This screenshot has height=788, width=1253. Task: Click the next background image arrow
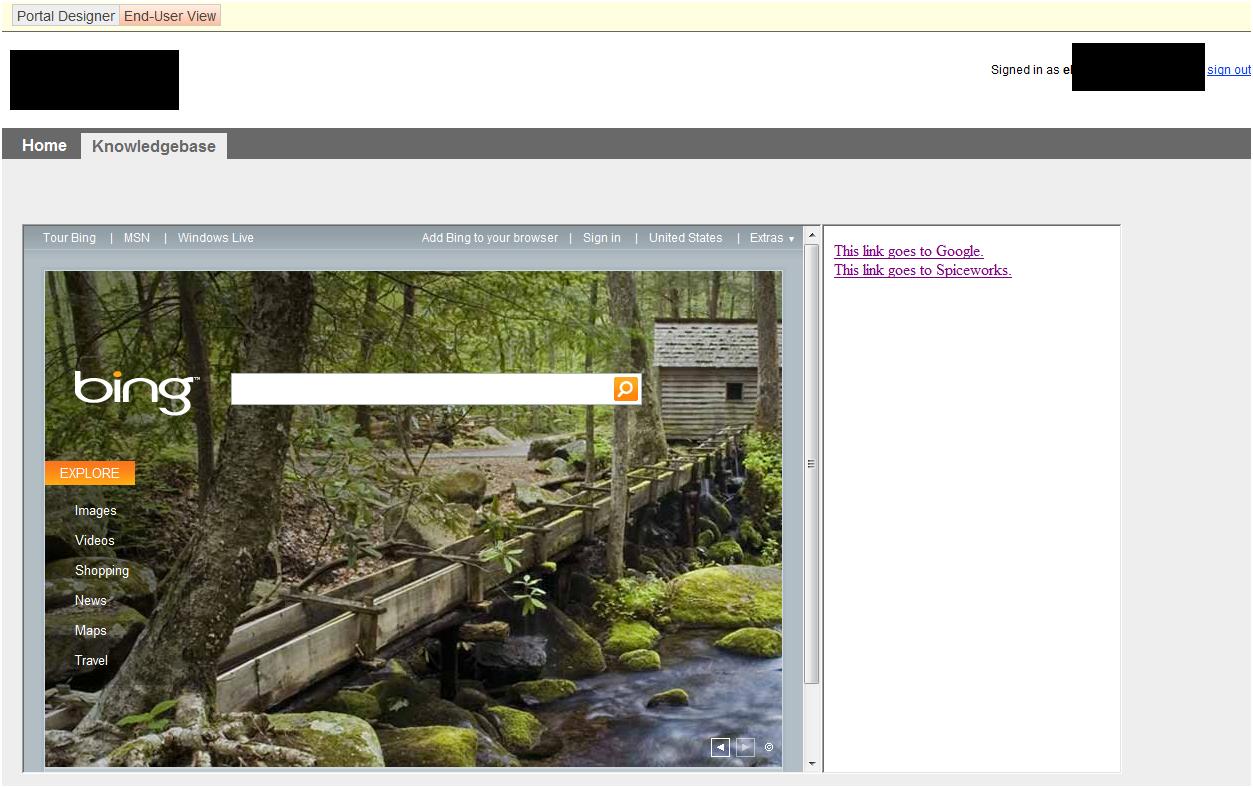744,746
